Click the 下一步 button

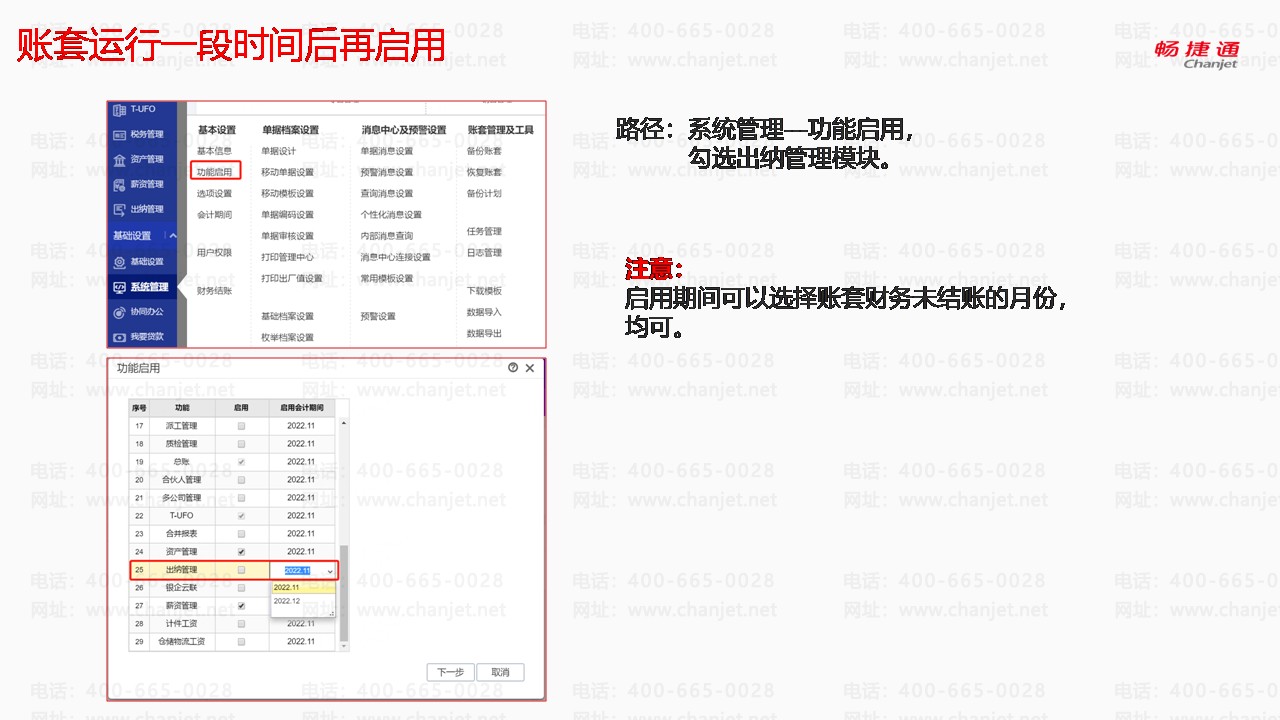[450, 672]
